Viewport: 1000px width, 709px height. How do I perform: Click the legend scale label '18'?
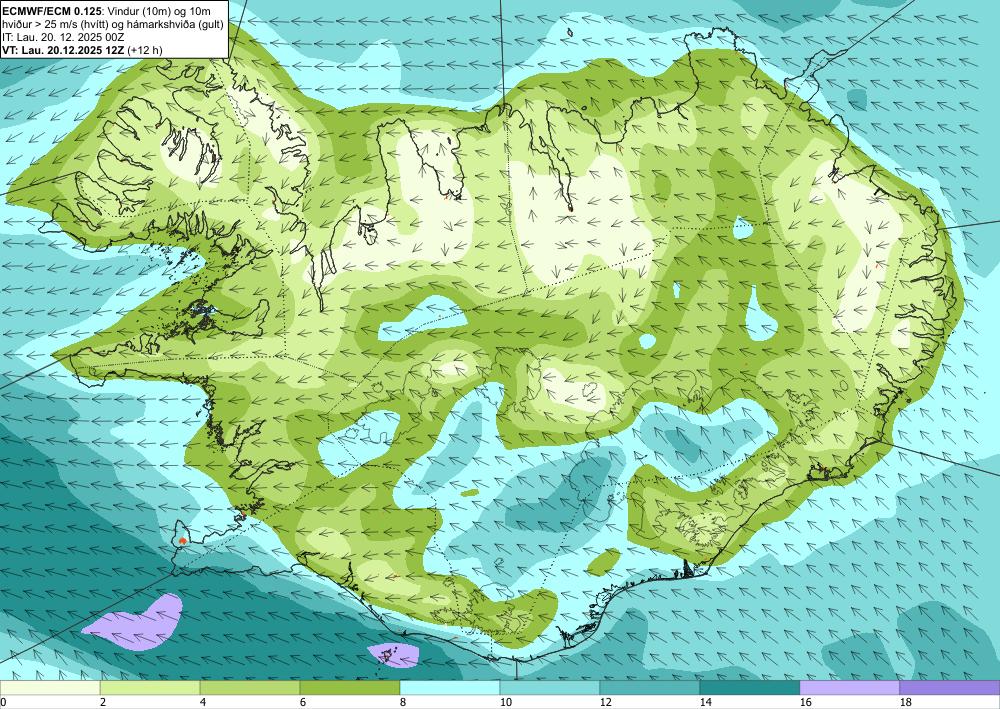(906, 703)
